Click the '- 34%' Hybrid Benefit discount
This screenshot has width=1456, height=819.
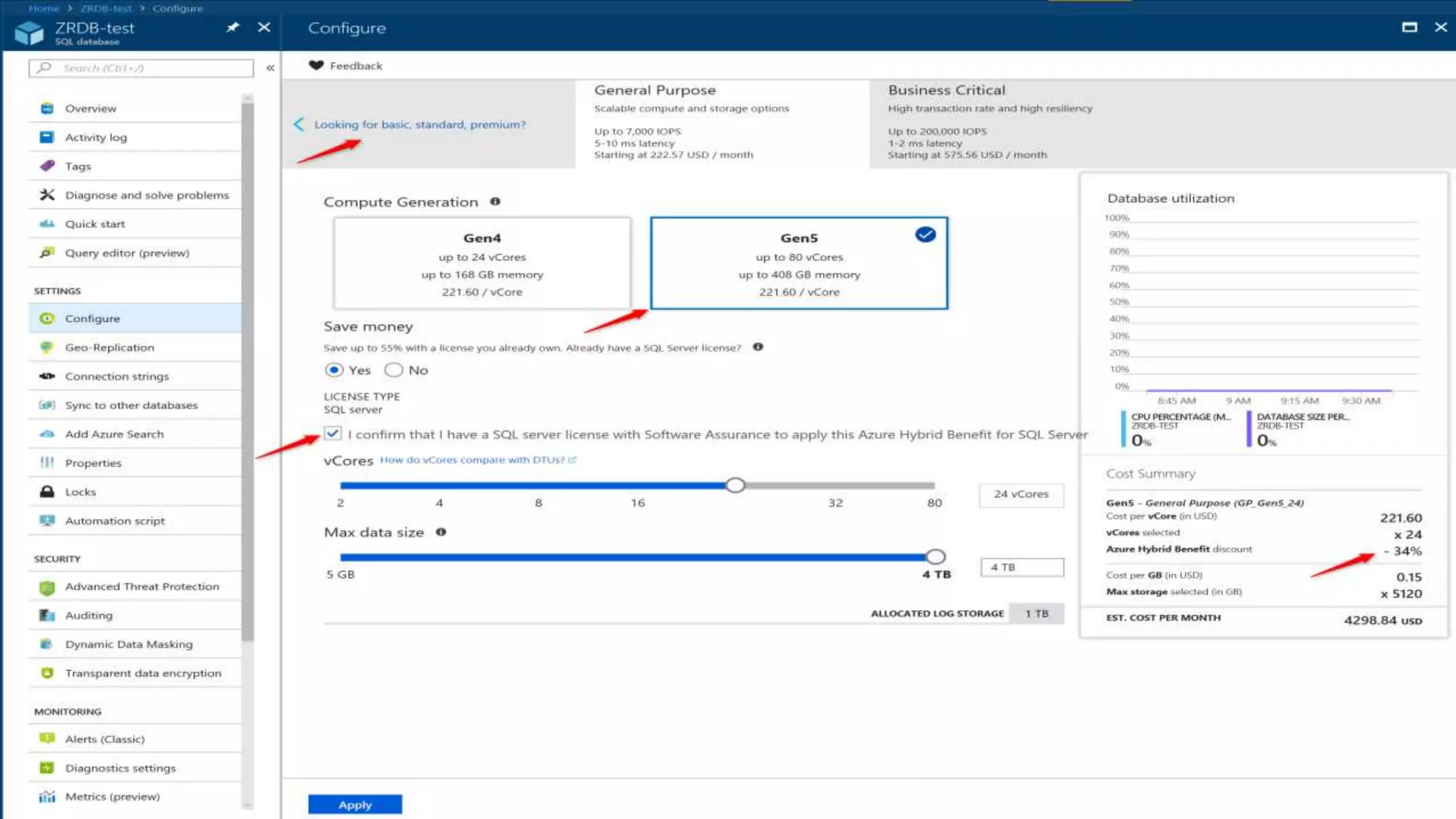click(x=1403, y=551)
